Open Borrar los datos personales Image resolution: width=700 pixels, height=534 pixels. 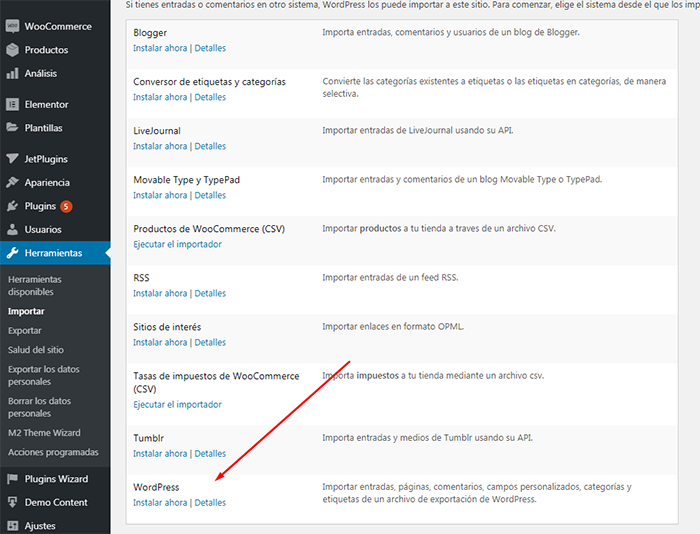39,407
